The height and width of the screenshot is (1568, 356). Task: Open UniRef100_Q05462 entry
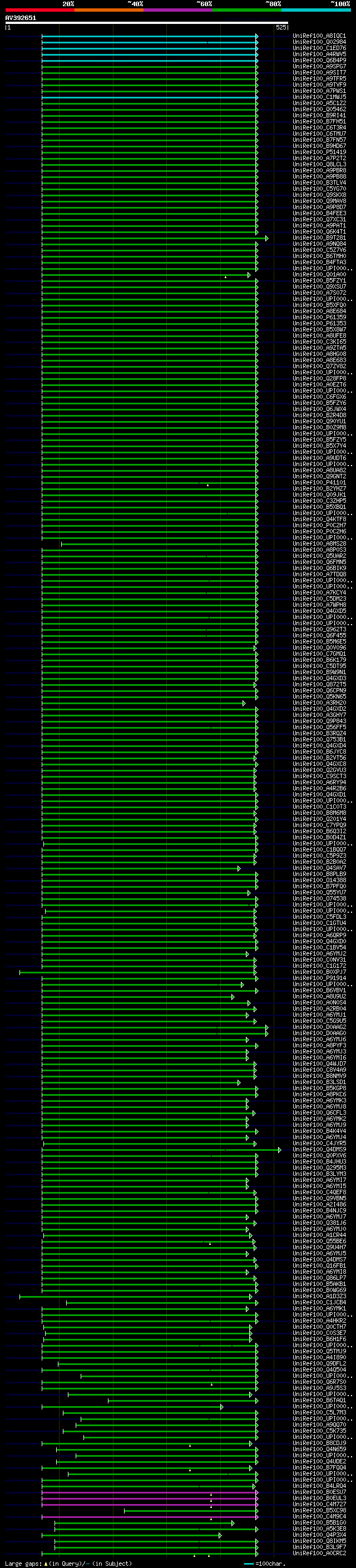pyautogui.click(x=319, y=109)
